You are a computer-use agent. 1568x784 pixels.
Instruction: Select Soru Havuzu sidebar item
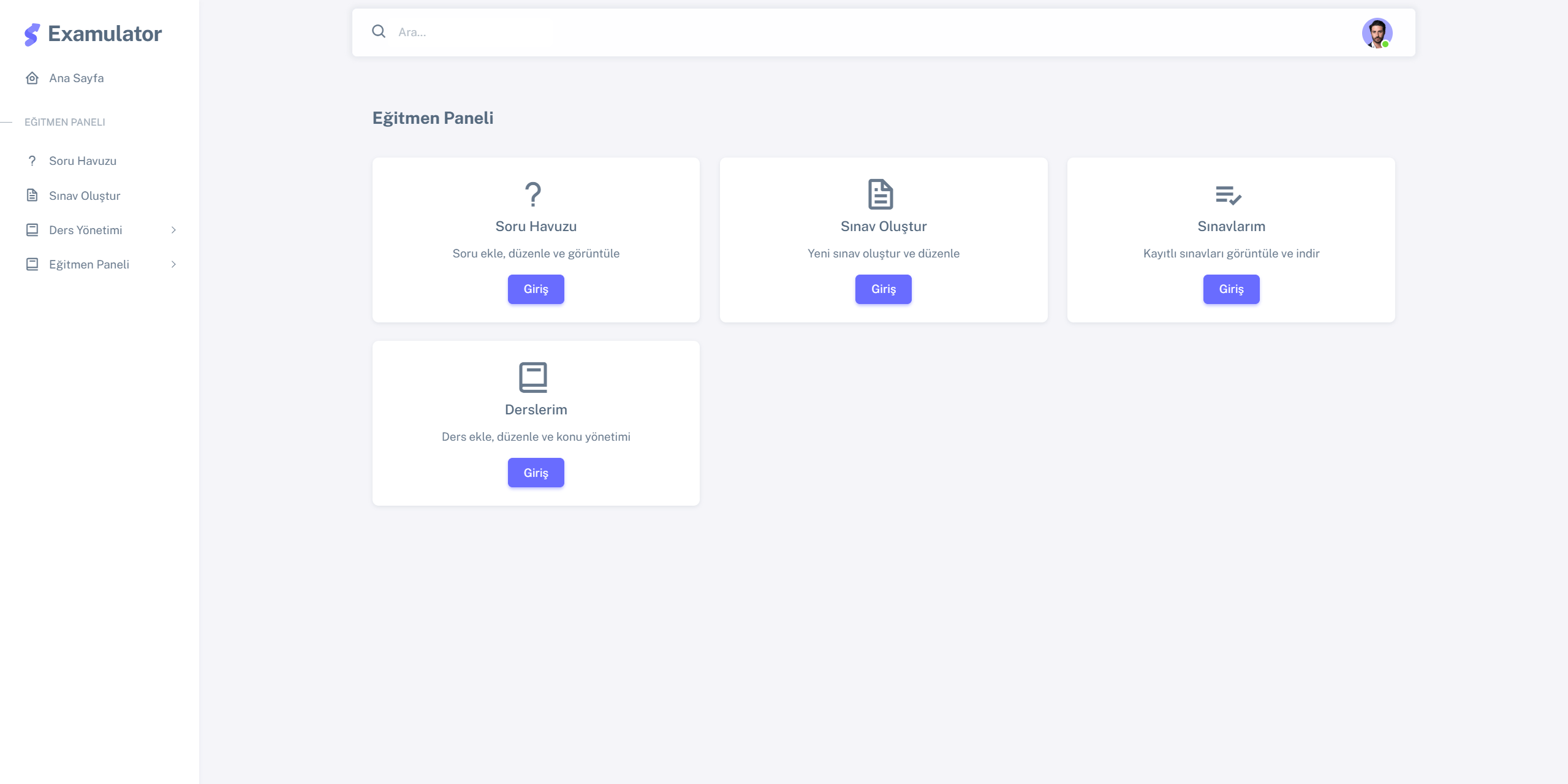click(x=83, y=161)
